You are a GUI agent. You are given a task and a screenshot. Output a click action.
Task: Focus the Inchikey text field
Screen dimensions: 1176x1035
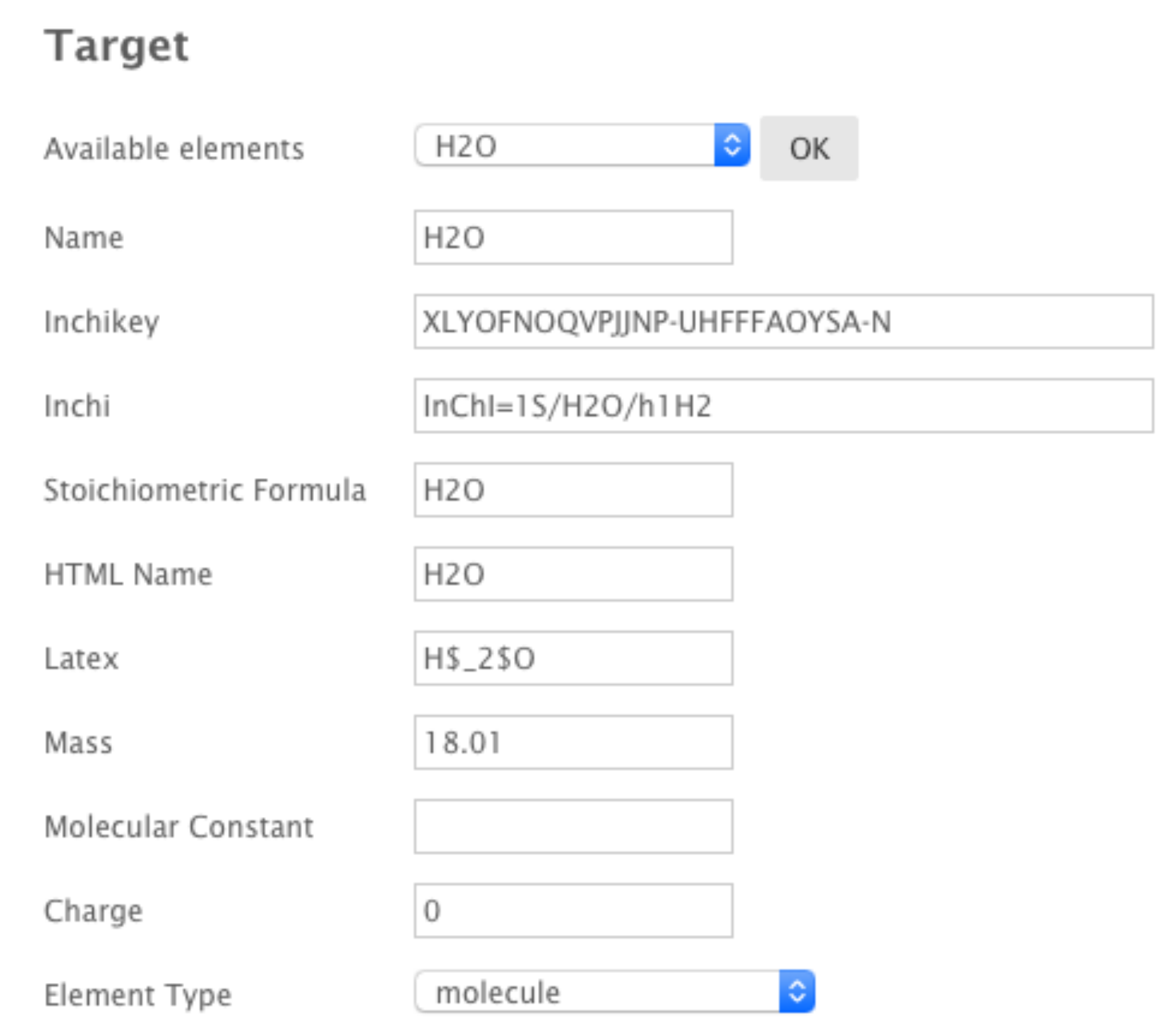pyautogui.click(x=783, y=321)
